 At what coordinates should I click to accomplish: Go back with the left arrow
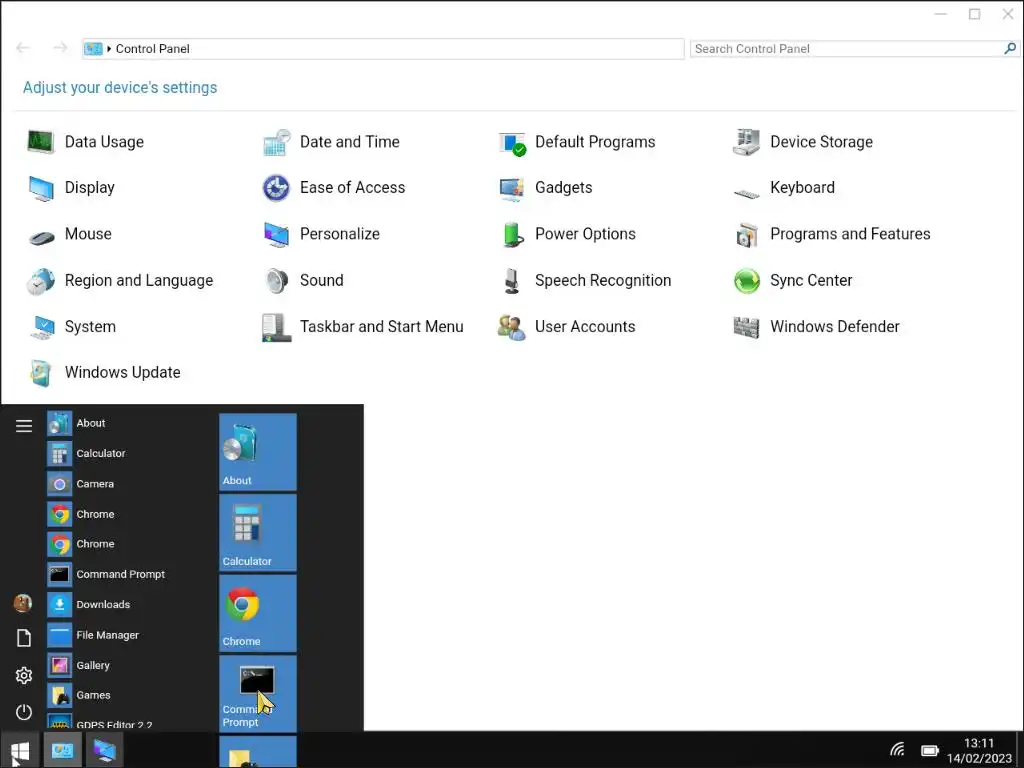tap(23, 48)
